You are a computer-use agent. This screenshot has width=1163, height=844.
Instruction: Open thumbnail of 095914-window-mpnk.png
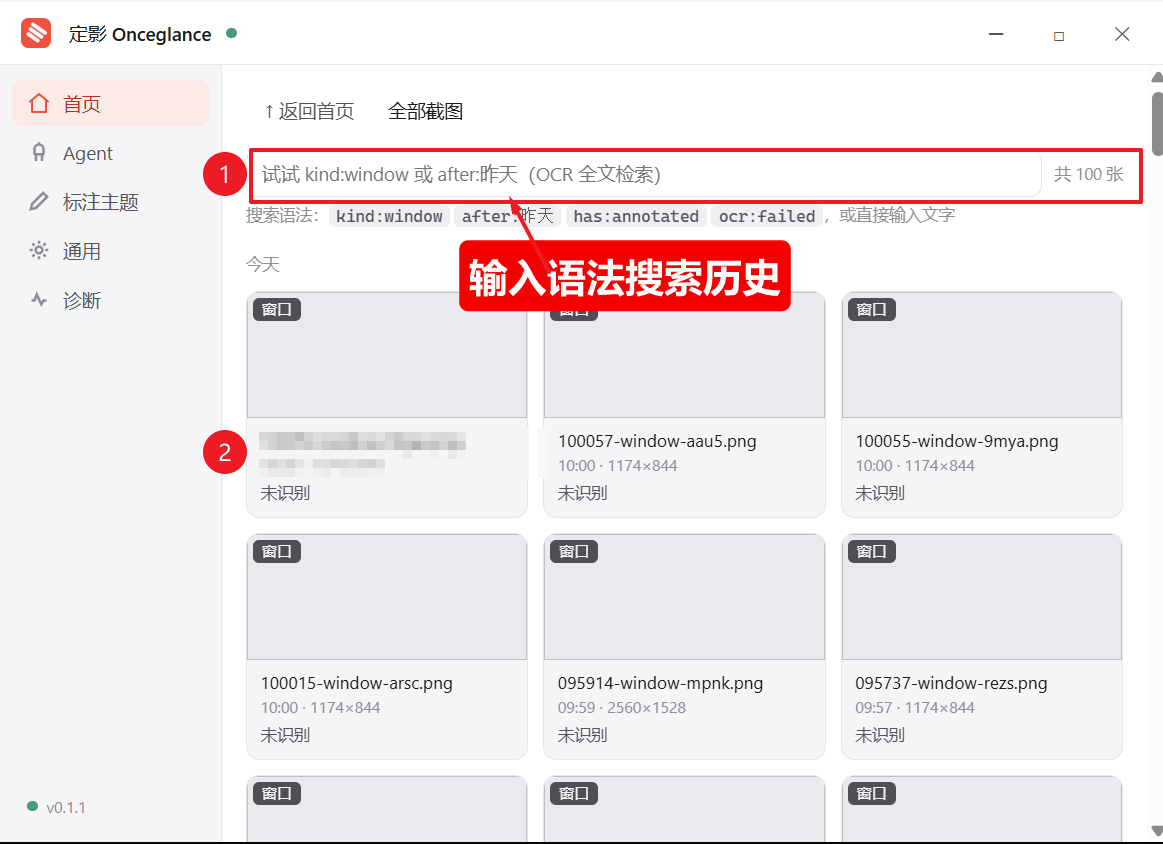coord(684,597)
